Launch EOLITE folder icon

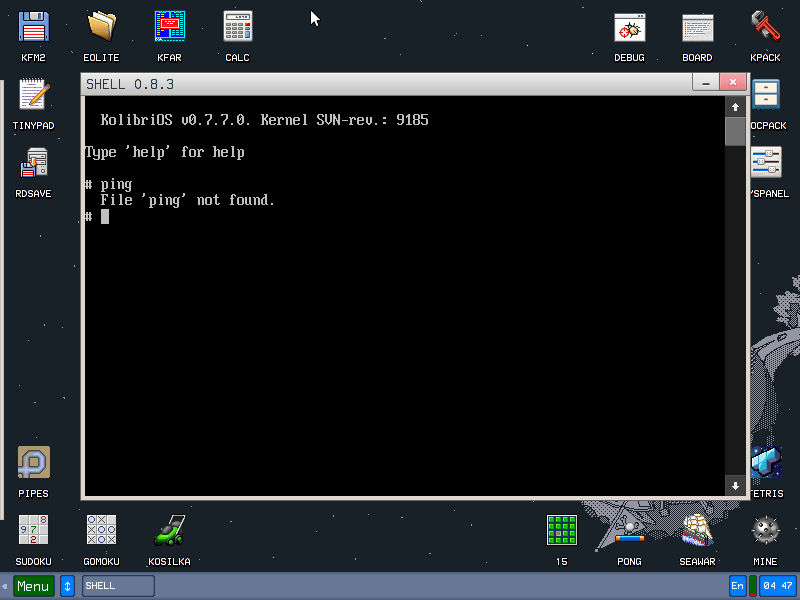[x=102, y=27]
